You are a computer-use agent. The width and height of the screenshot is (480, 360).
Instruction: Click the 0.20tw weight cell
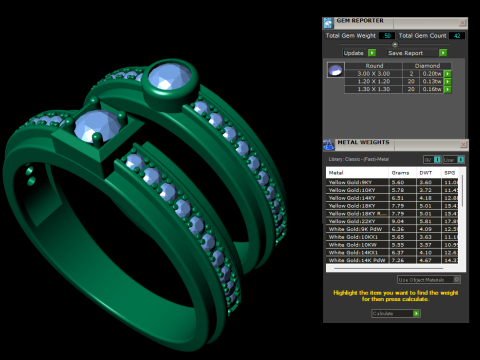432,74
